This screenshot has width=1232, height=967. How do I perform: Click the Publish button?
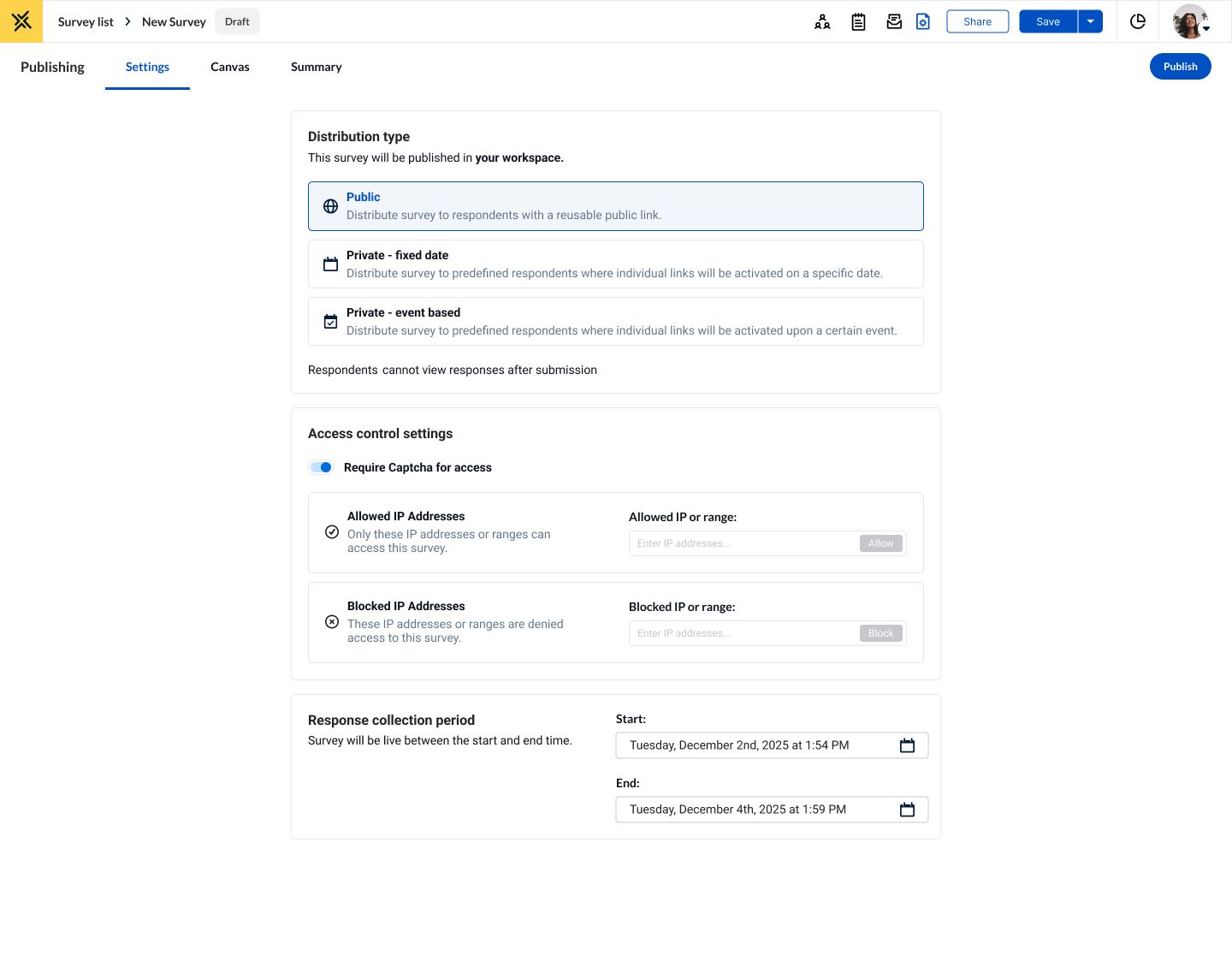[1180, 67]
